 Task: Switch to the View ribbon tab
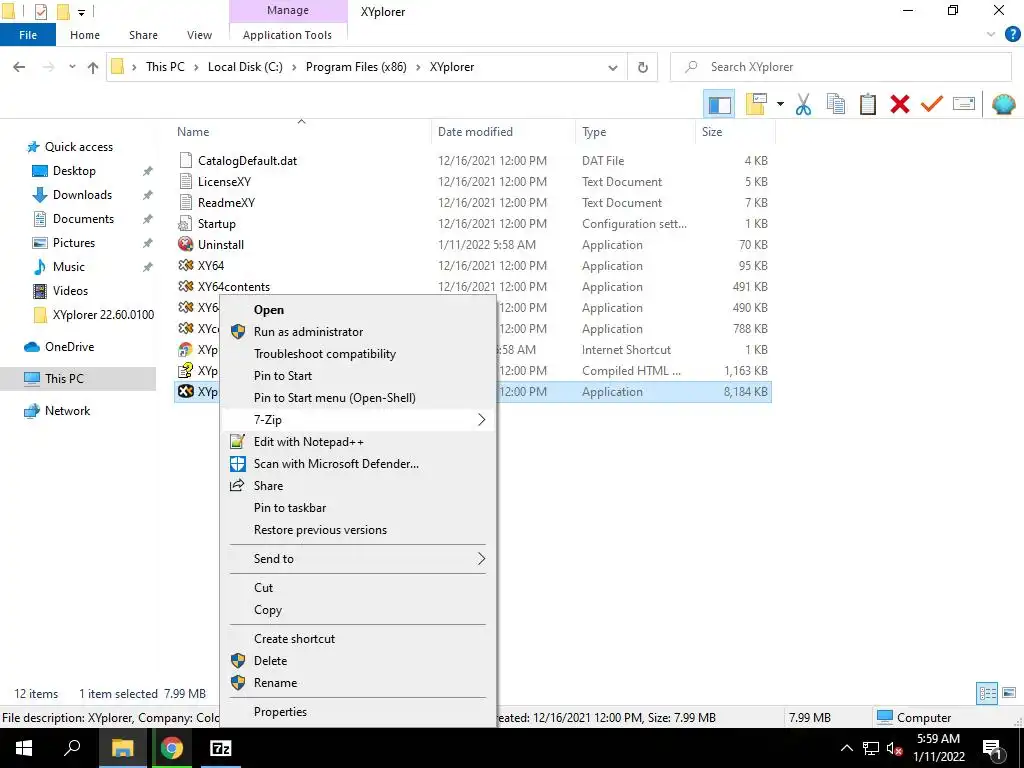pyautogui.click(x=199, y=35)
